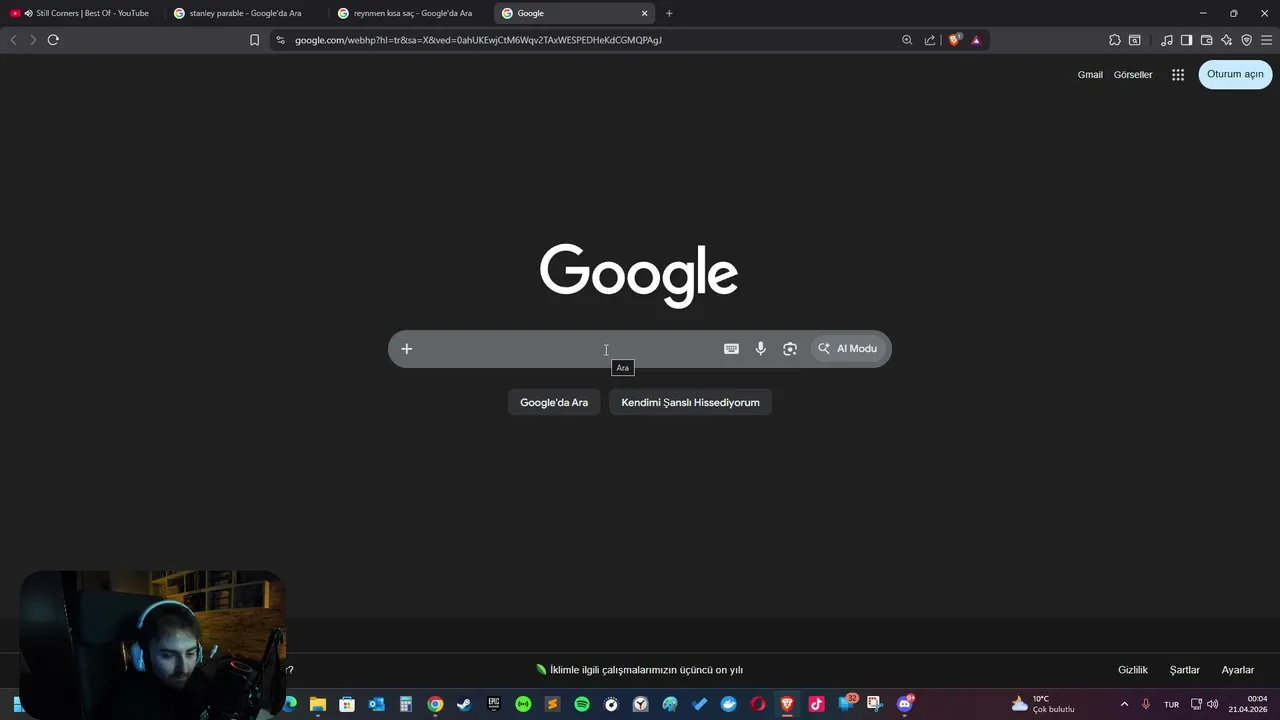Open the on-screen keyboard input tool in the search box

[731, 349]
